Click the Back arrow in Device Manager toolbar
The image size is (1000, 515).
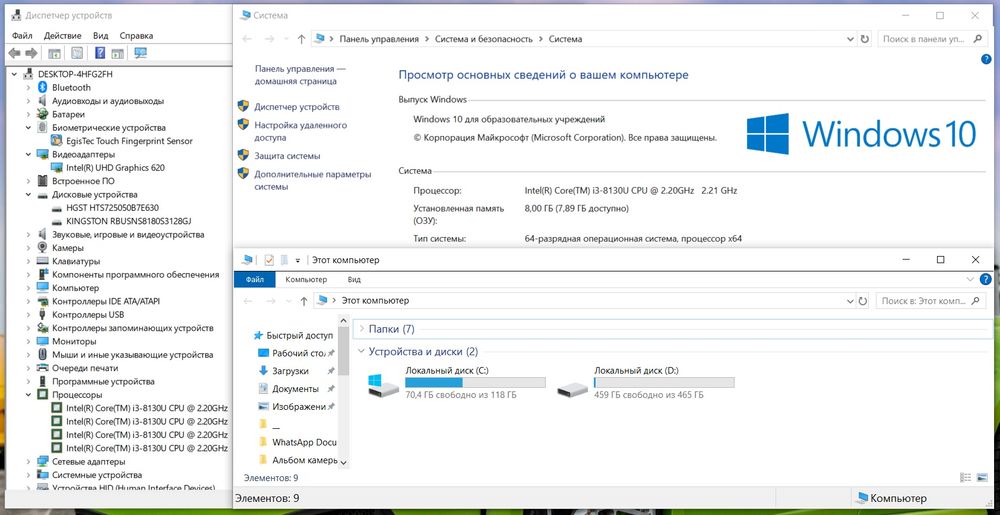[x=14, y=53]
